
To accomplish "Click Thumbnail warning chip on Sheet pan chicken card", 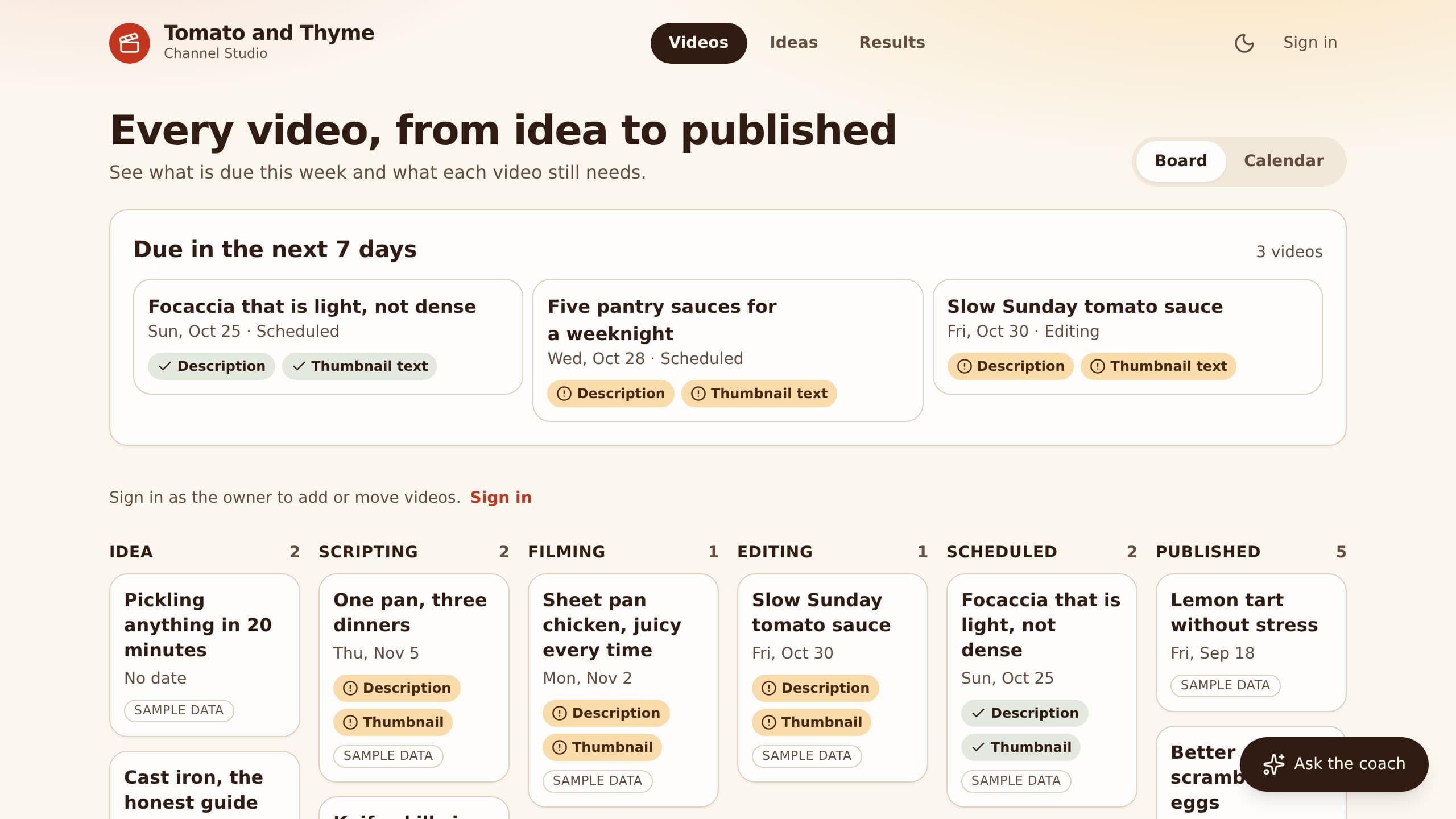I will coord(602,747).
